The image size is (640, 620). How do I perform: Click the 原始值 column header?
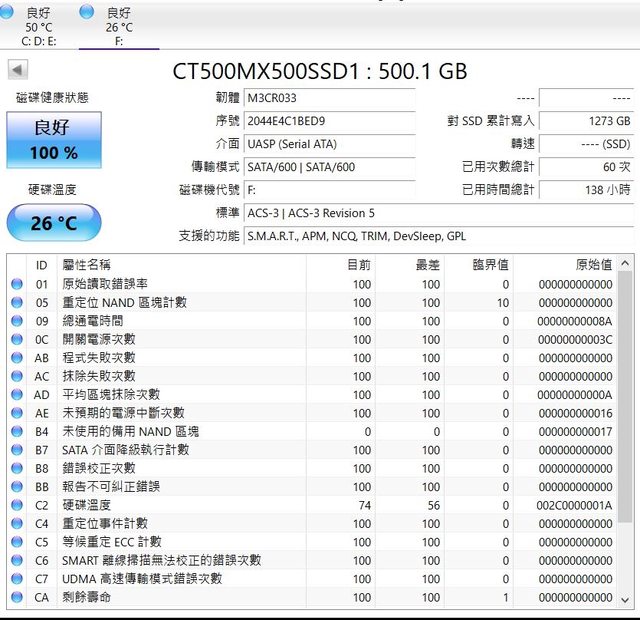click(x=594, y=265)
